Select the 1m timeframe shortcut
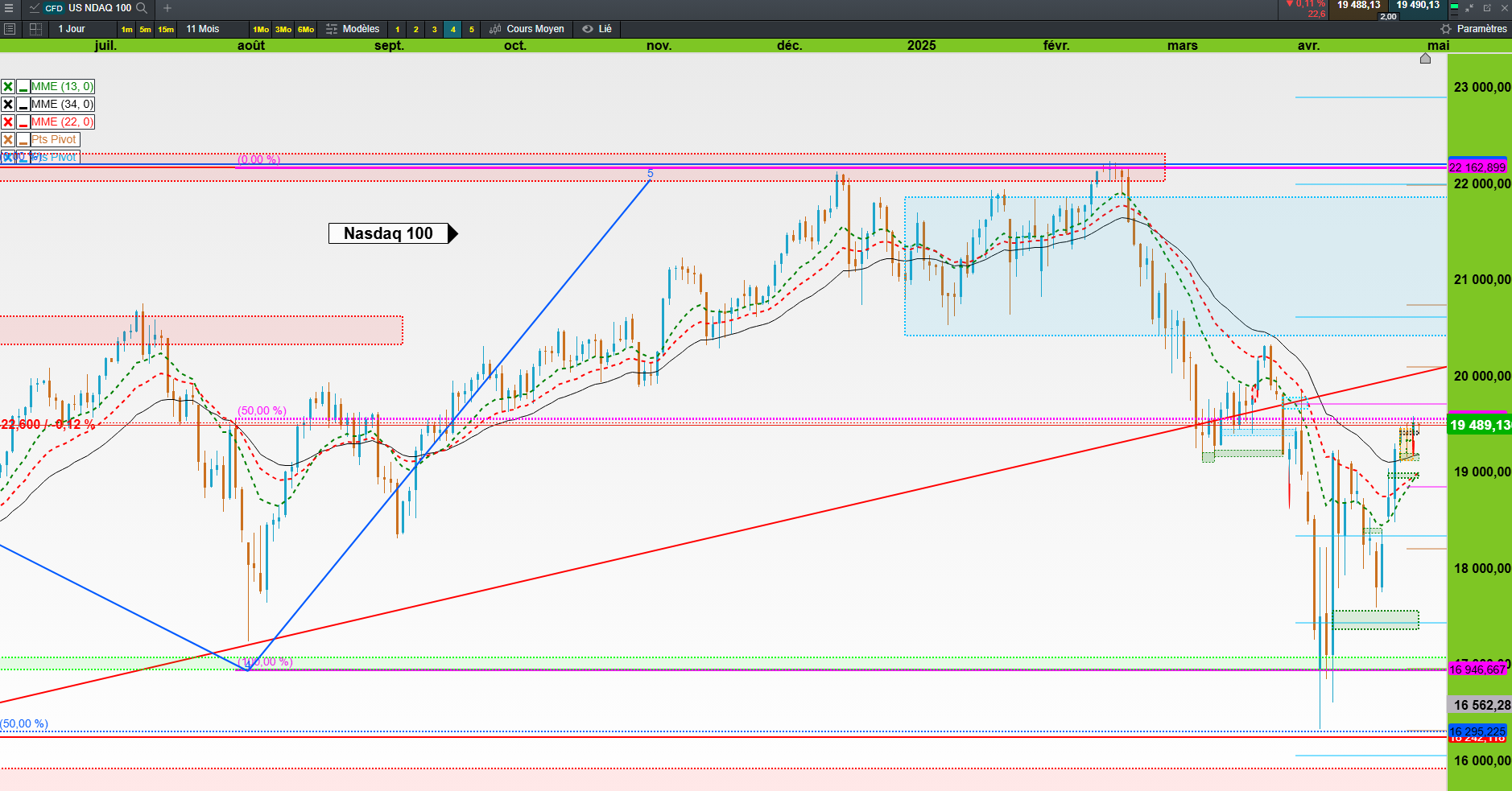1512x791 pixels. tap(126, 30)
